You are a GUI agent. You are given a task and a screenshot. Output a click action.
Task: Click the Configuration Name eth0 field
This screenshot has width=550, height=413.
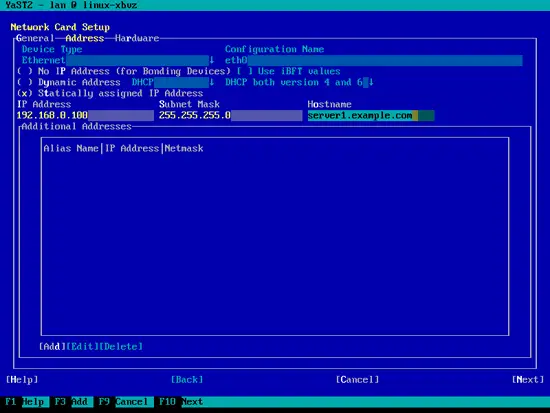click(374, 60)
